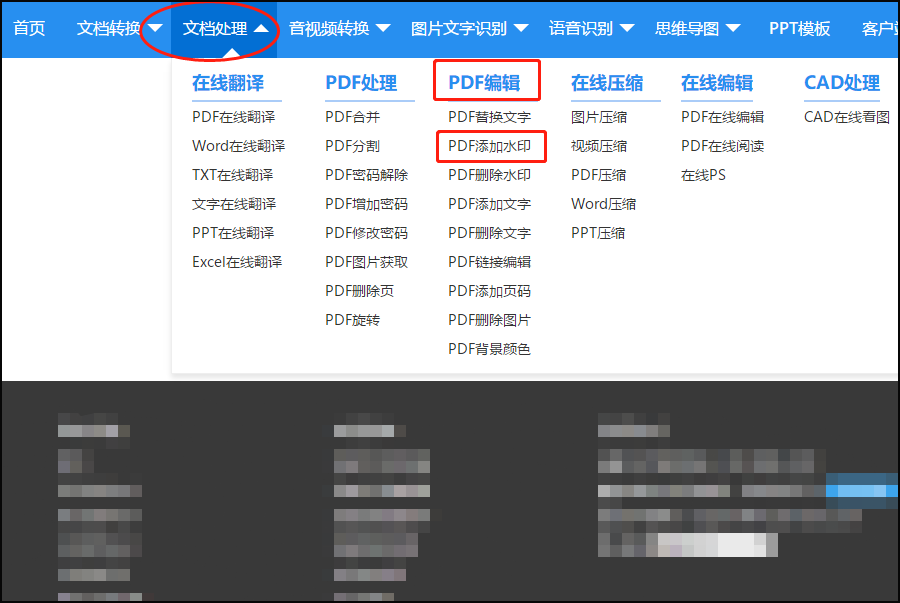Choose Word压缩 entry
This screenshot has height=603, width=900.
603,204
